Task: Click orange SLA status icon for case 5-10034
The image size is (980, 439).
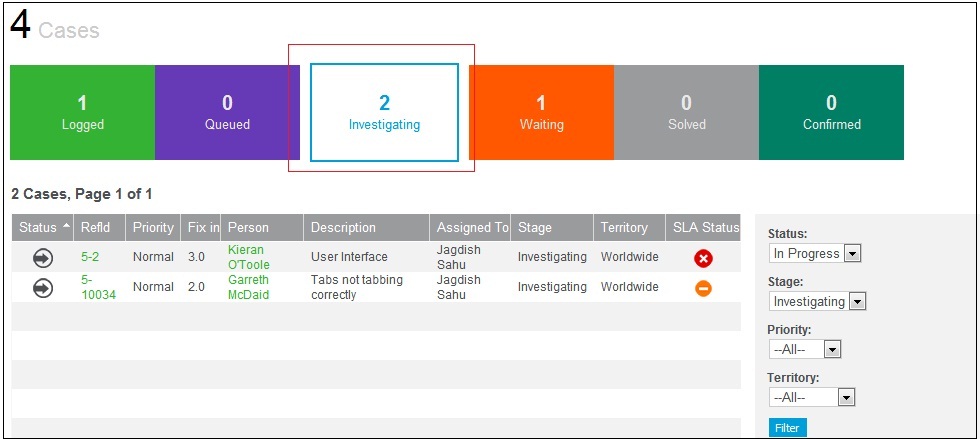Action: click(703, 288)
